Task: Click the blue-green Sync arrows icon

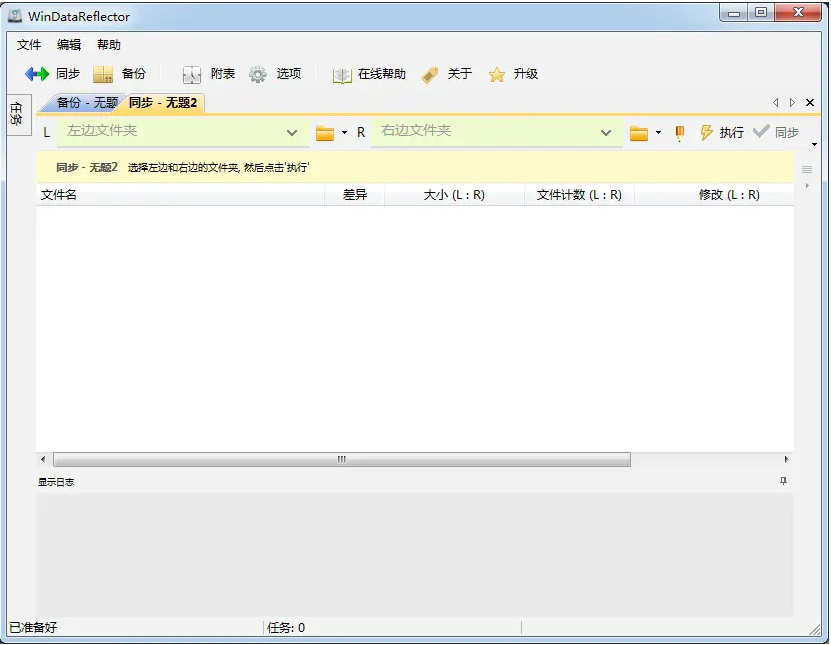Action: pos(37,74)
